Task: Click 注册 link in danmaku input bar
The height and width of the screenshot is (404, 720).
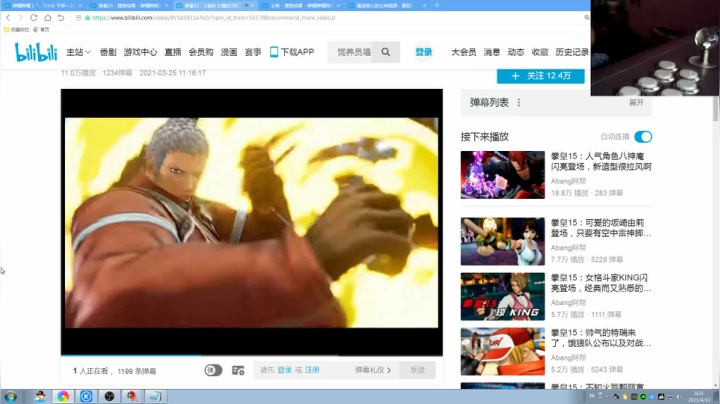Action: [x=312, y=370]
